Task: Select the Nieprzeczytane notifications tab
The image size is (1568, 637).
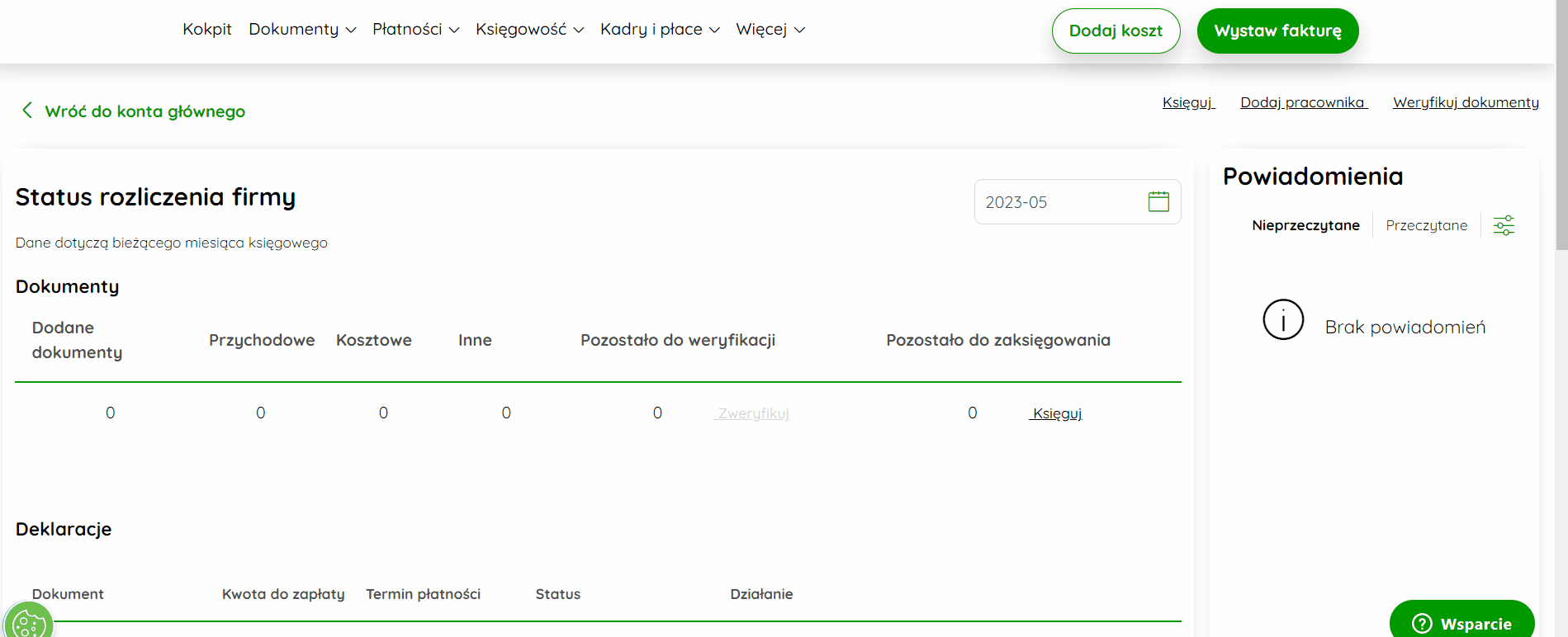Action: point(1305,225)
